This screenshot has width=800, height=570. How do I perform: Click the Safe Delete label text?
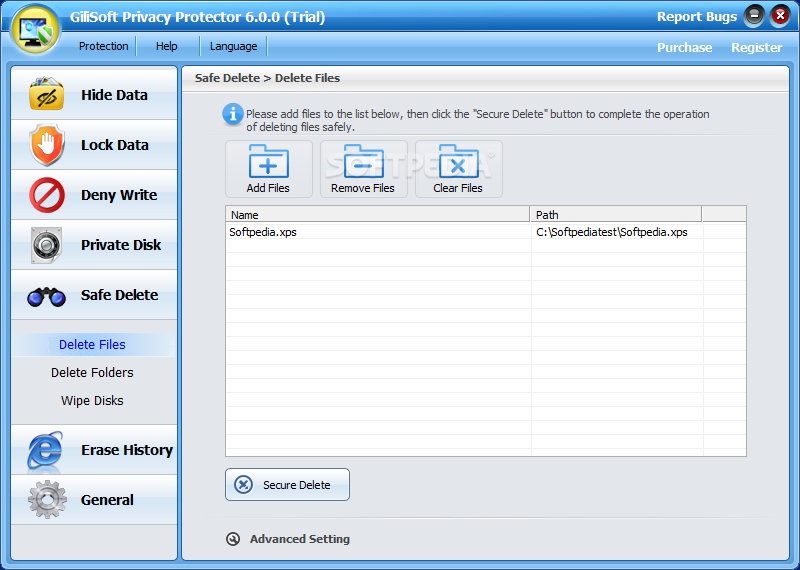point(119,295)
